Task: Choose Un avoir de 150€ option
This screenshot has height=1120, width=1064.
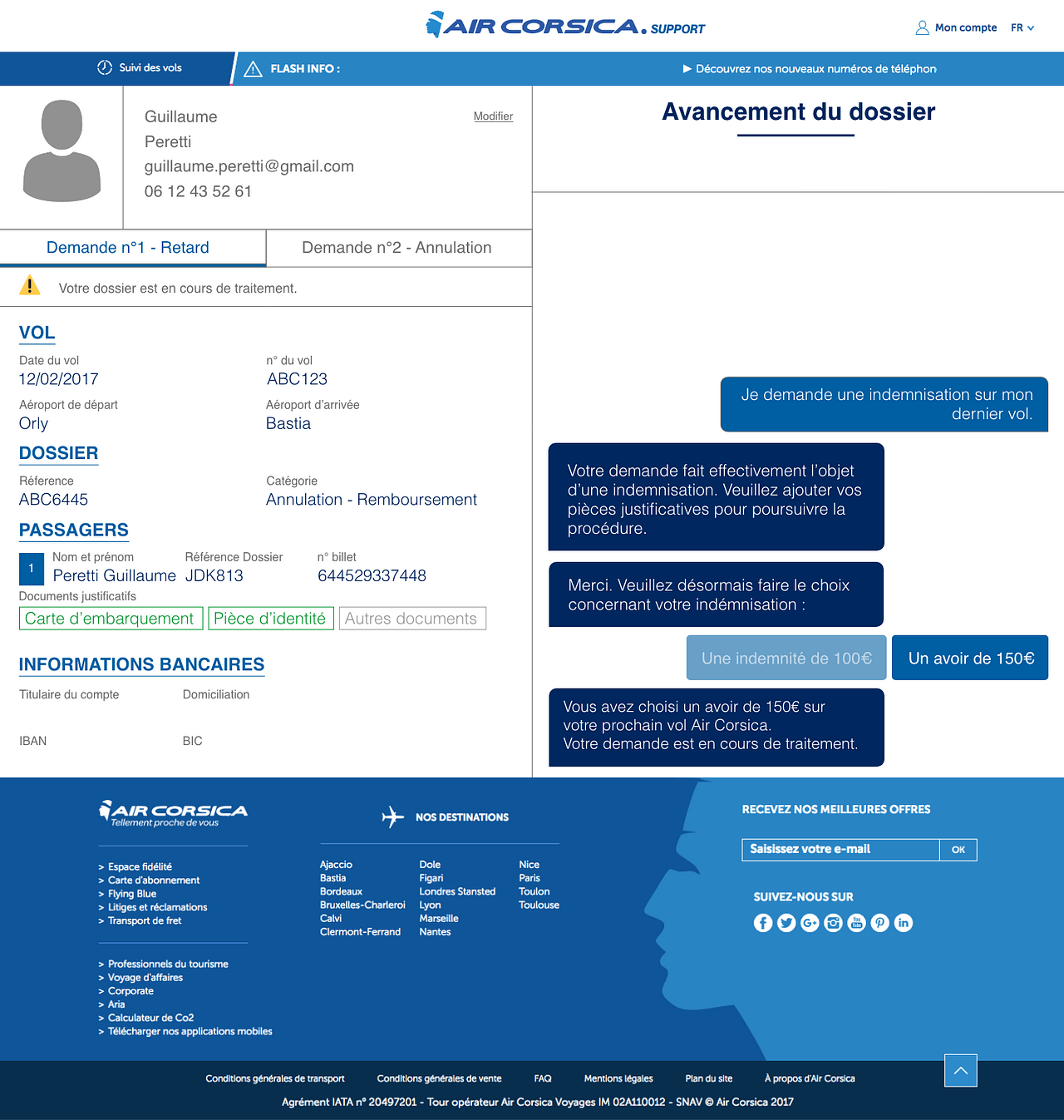Action: click(x=970, y=659)
